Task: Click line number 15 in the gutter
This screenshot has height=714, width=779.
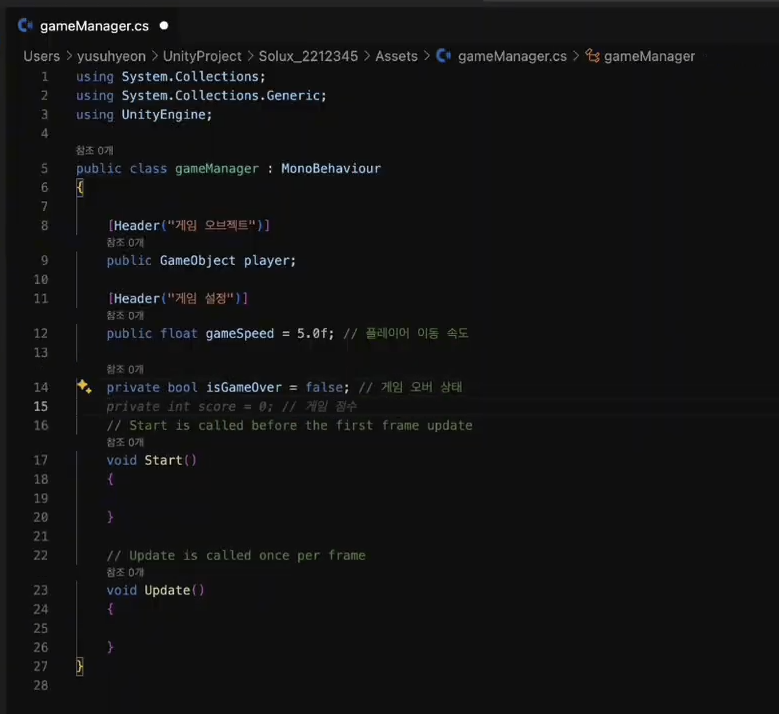Action: pos(41,406)
